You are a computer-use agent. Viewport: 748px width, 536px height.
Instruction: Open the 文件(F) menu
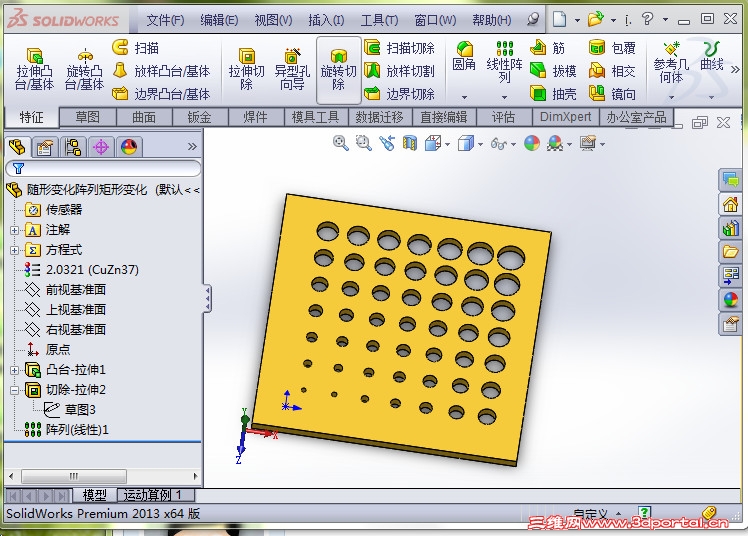click(165, 20)
